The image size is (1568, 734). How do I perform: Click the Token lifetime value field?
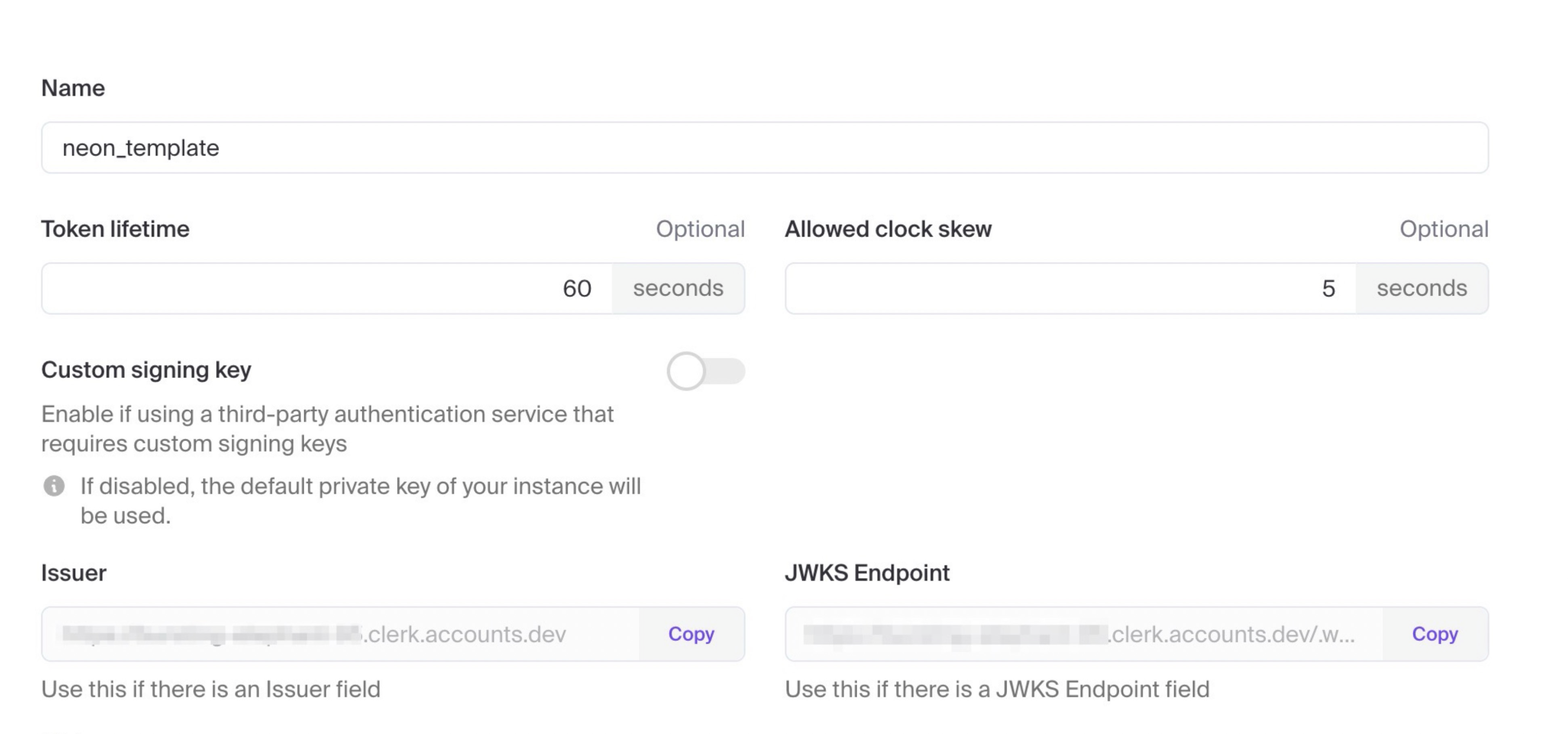tap(327, 289)
